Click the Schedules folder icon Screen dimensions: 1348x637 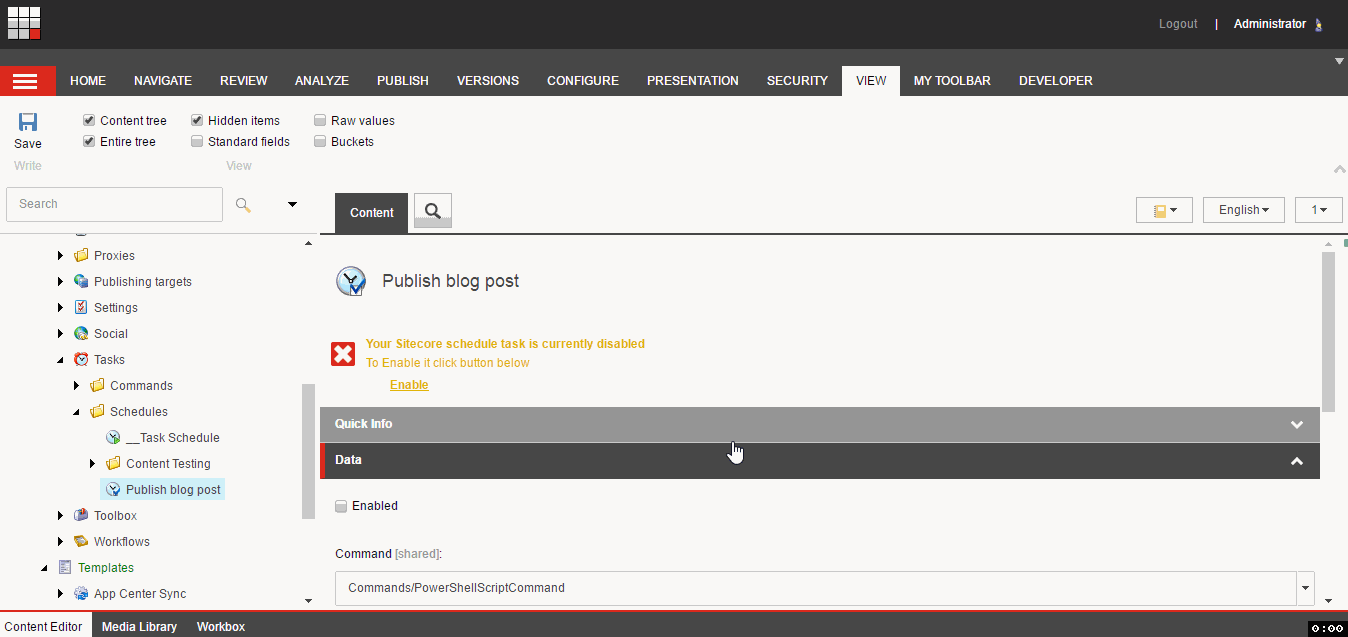[x=97, y=411]
